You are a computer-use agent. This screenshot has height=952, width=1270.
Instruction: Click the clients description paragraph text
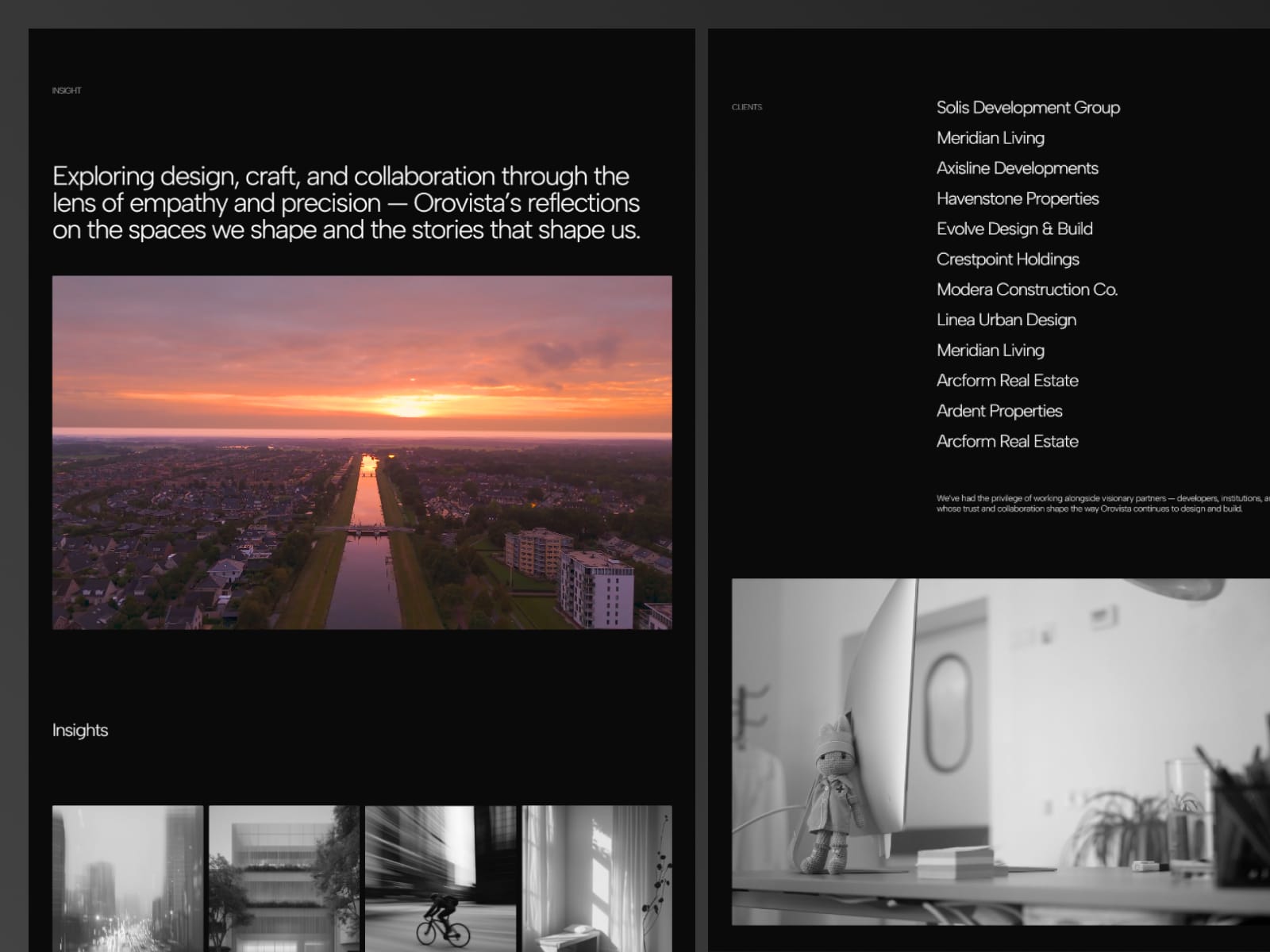pos(1103,504)
